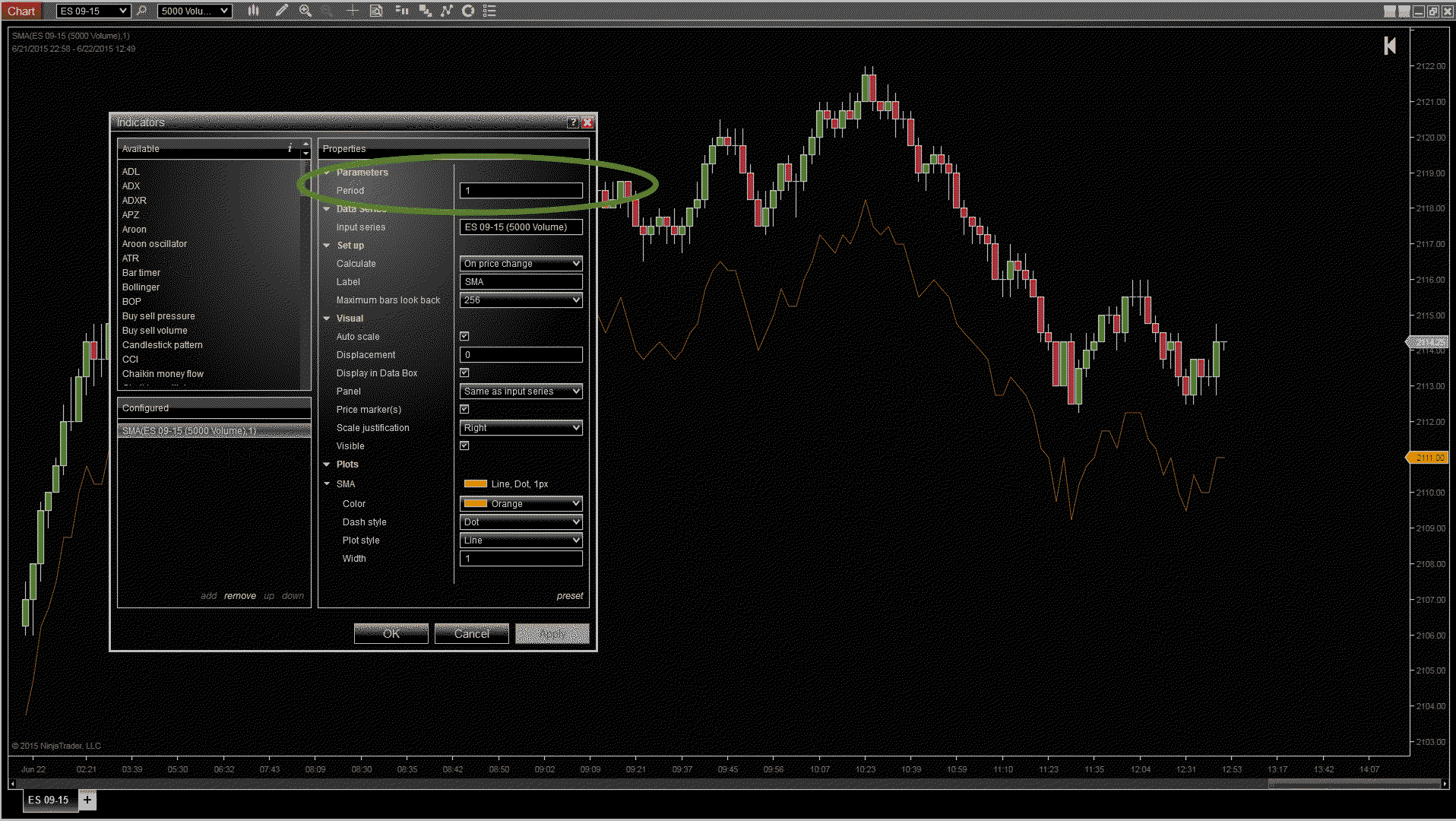Open the strategies circular icon
Viewport: 1456px width, 821px height.
coord(468,11)
